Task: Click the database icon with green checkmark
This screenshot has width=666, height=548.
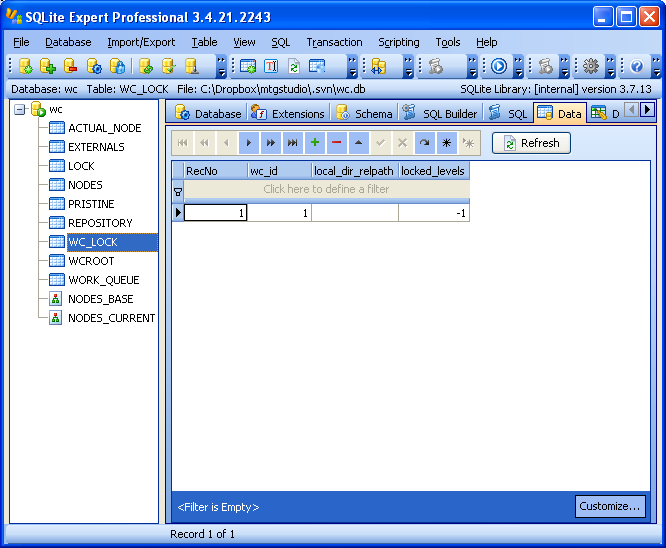Action: pos(169,66)
